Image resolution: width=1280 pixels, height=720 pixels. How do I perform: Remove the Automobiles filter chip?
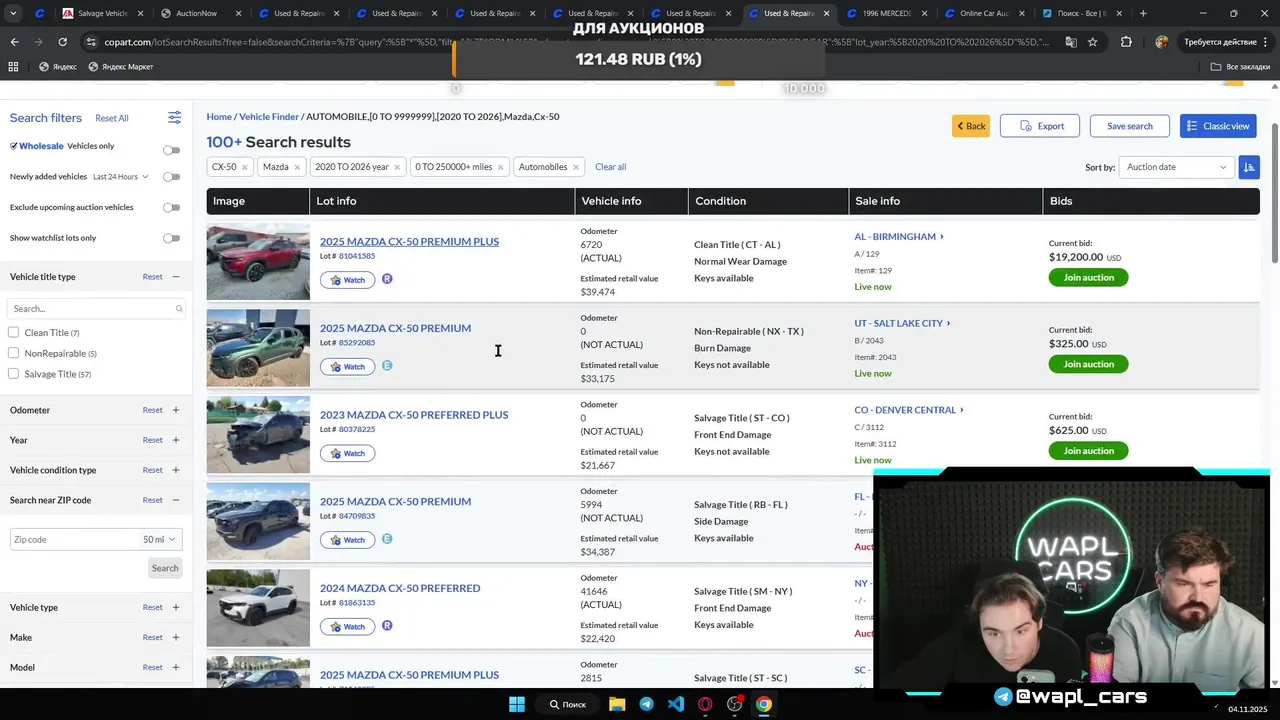coord(576,167)
